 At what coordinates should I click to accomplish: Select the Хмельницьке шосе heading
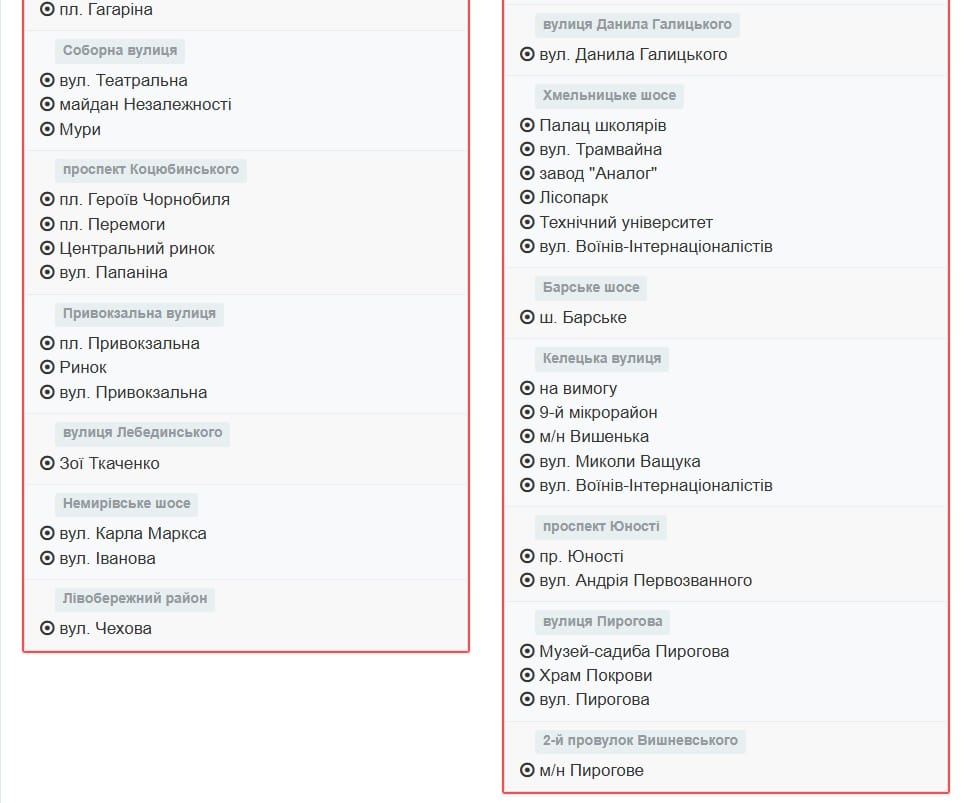coord(609,95)
